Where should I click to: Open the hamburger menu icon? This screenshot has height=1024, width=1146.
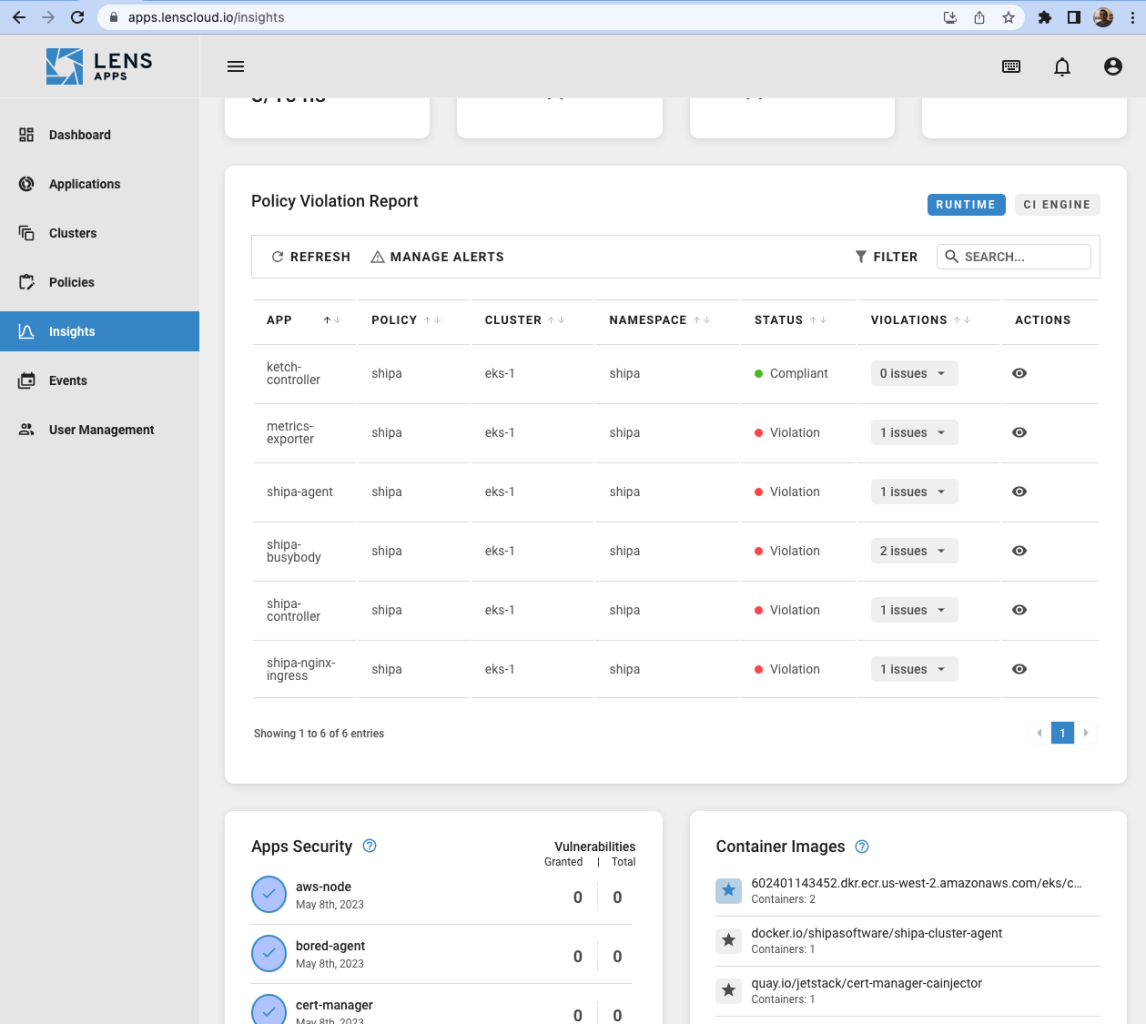click(235, 67)
